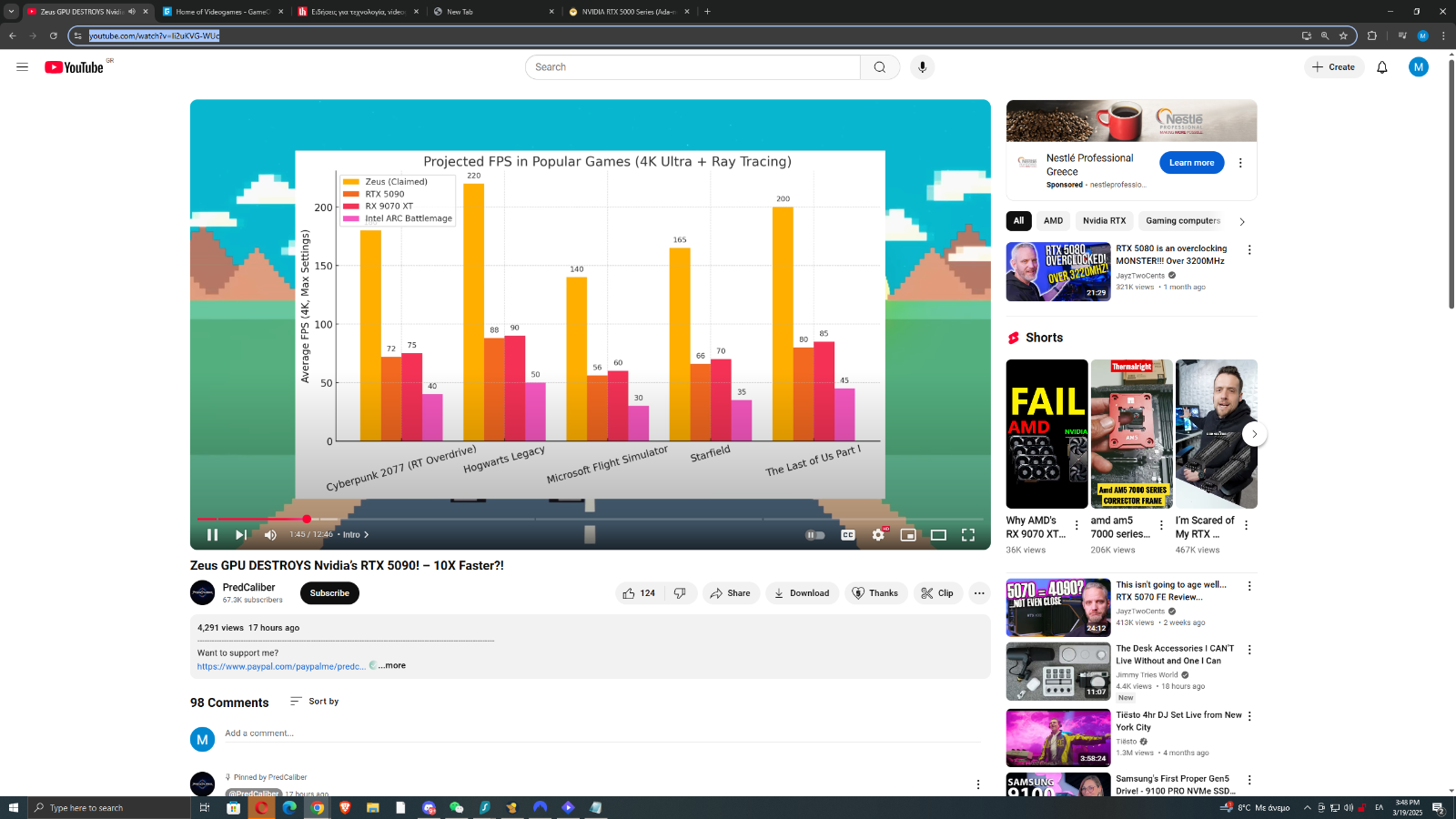Select the Nvidia RTX filter chip
Screen dimensions: 1456x819
[1104, 221]
